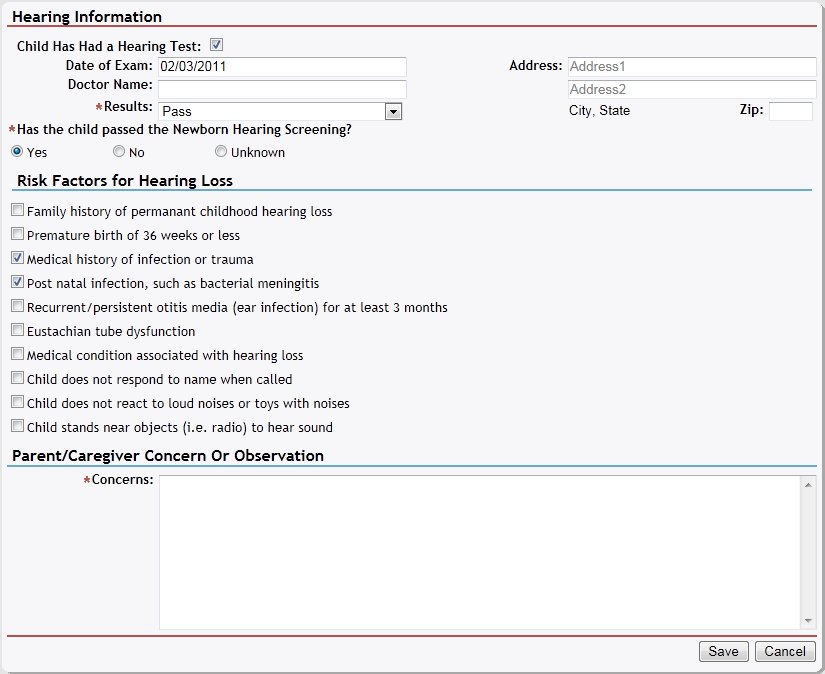Open the Results dropdown list
The width and height of the screenshot is (825, 674).
[393, 111]
